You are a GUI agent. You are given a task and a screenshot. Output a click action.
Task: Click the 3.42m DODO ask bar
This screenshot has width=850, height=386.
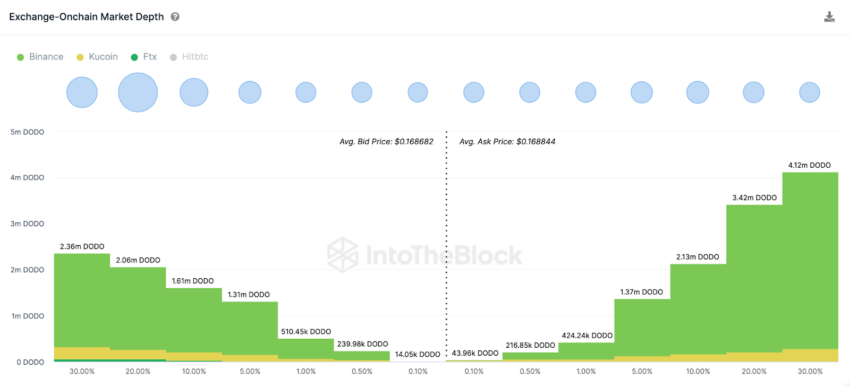coord(754,282)
